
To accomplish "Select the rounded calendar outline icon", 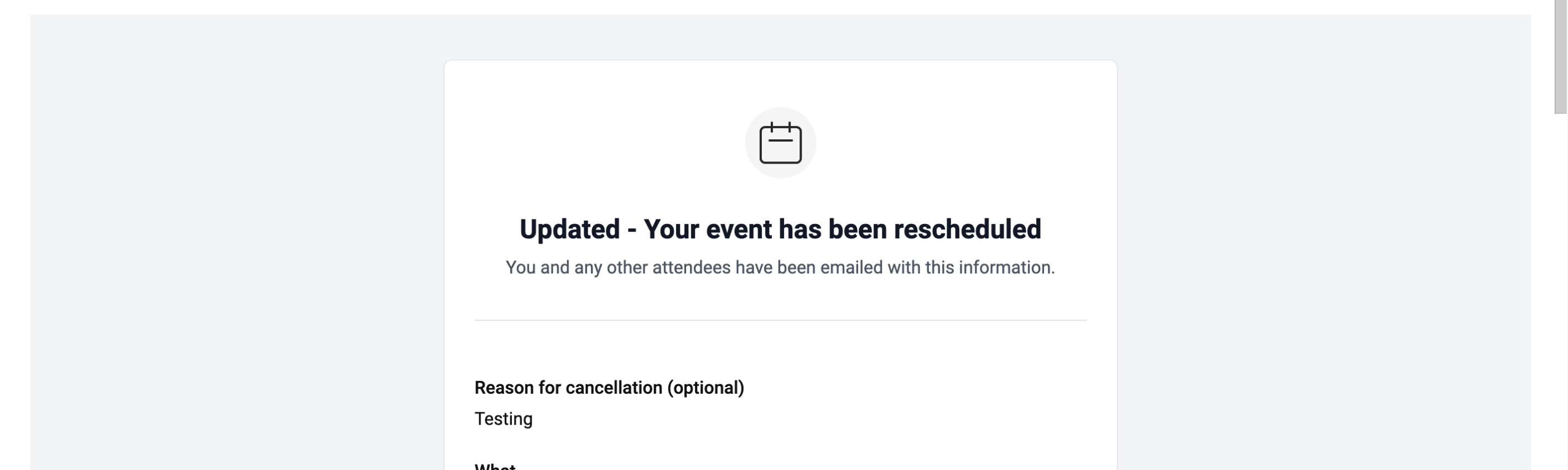I will tap(781, 145).
